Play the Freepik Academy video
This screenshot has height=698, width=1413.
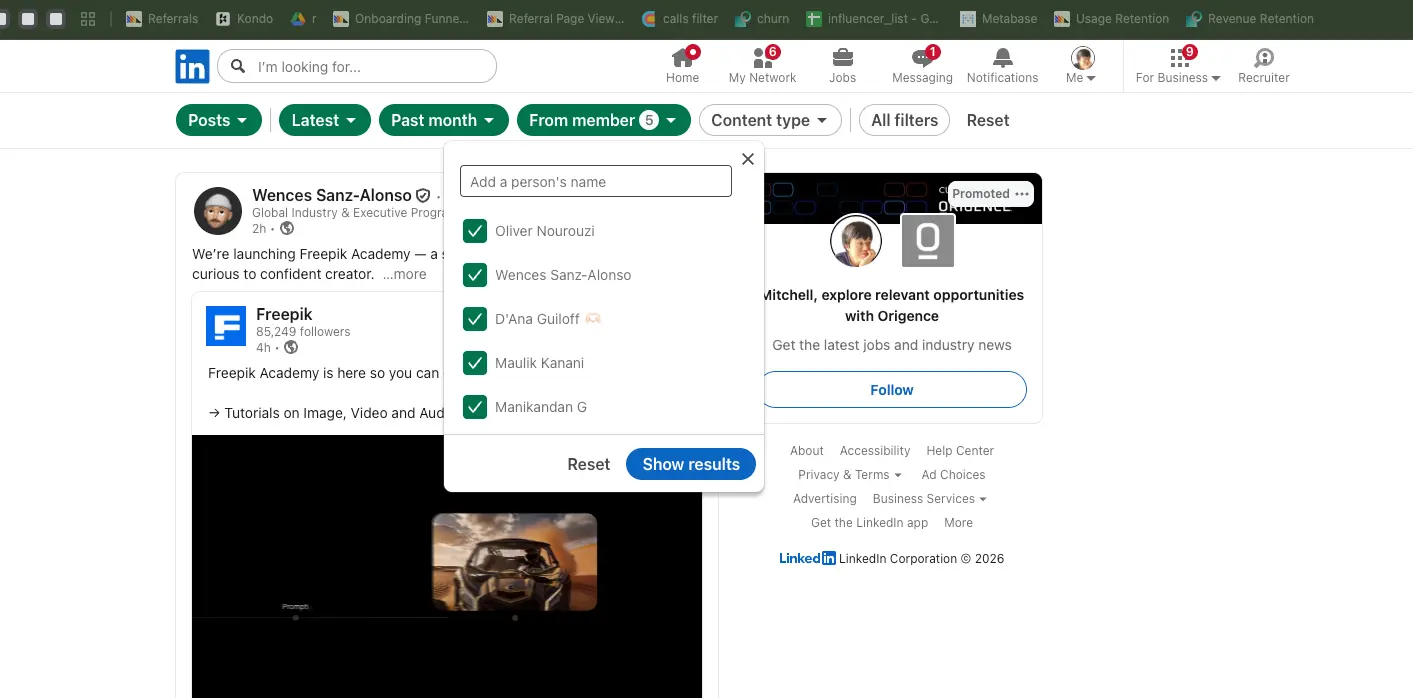pos(447,566)
